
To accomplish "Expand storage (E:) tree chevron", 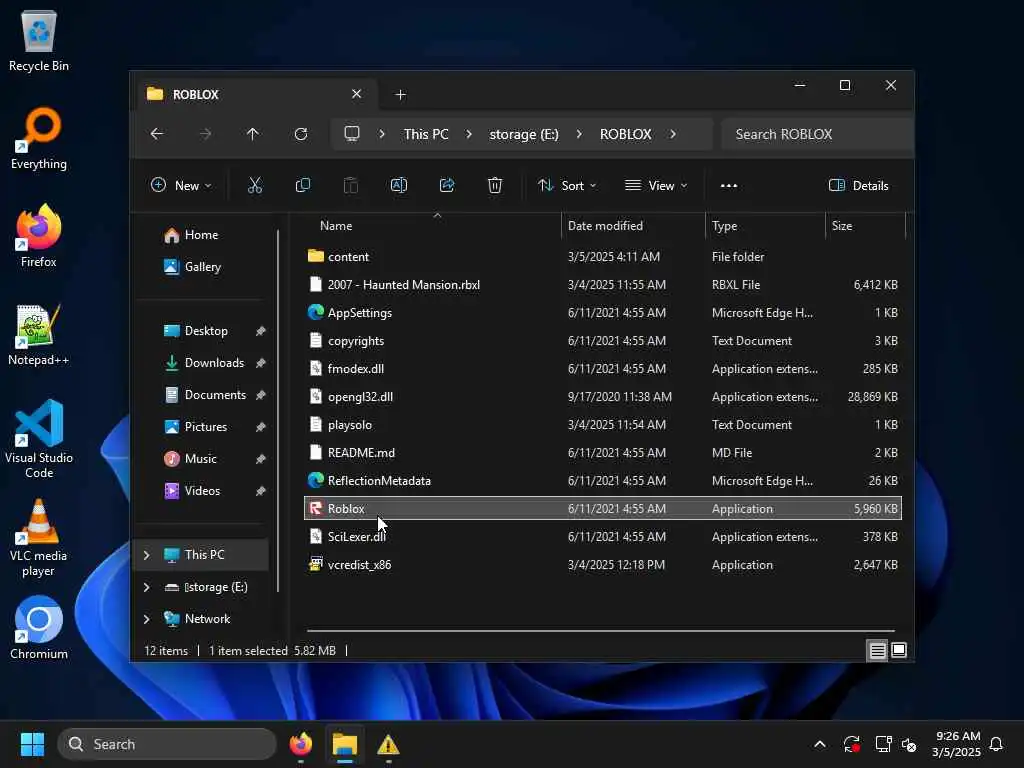I will tap(146, 587).
